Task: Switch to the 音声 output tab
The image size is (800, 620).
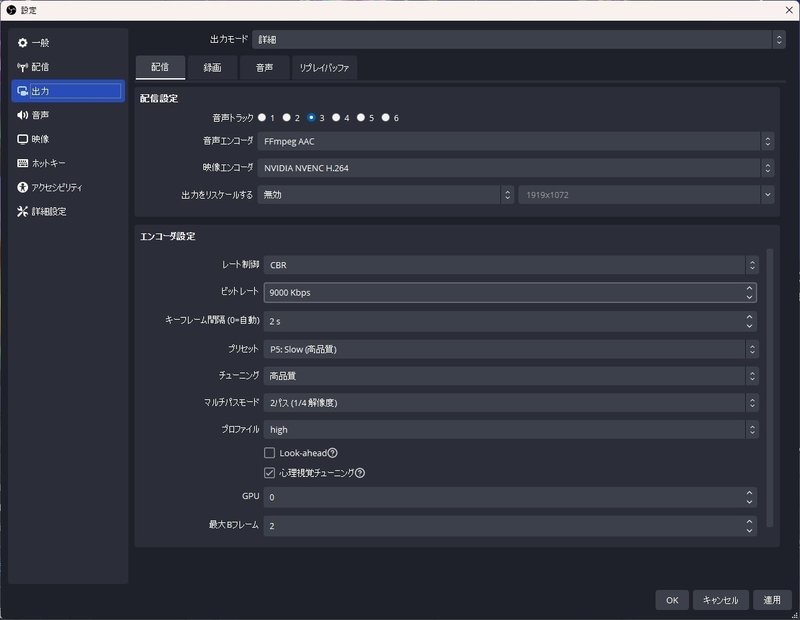Action: click(264, 67)
